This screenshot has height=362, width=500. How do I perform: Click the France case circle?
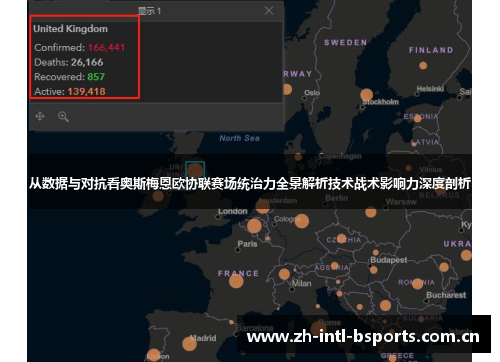[x=236, y=281]
